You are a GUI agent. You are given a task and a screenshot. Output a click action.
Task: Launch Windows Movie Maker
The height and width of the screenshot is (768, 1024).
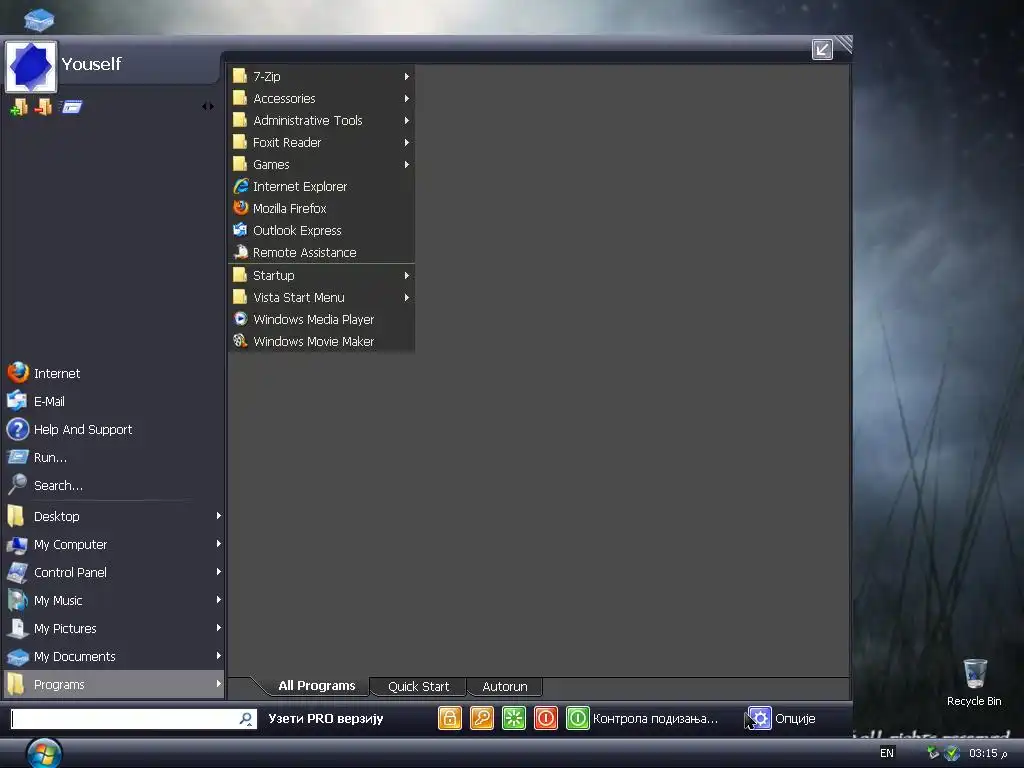pyautogui.click(x=321, y=342)
